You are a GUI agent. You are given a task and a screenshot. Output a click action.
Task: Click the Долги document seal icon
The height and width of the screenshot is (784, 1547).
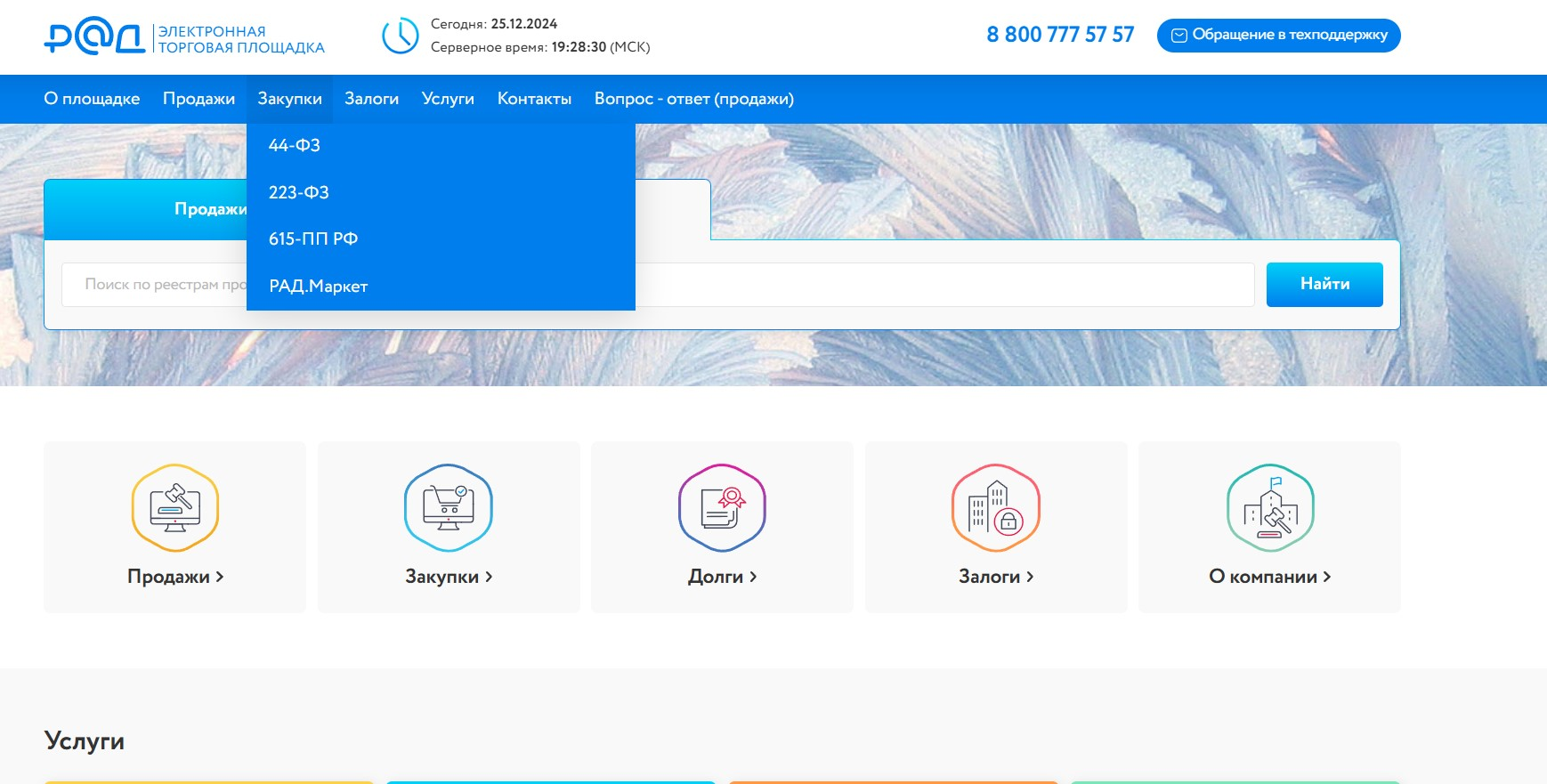(722, 508)
